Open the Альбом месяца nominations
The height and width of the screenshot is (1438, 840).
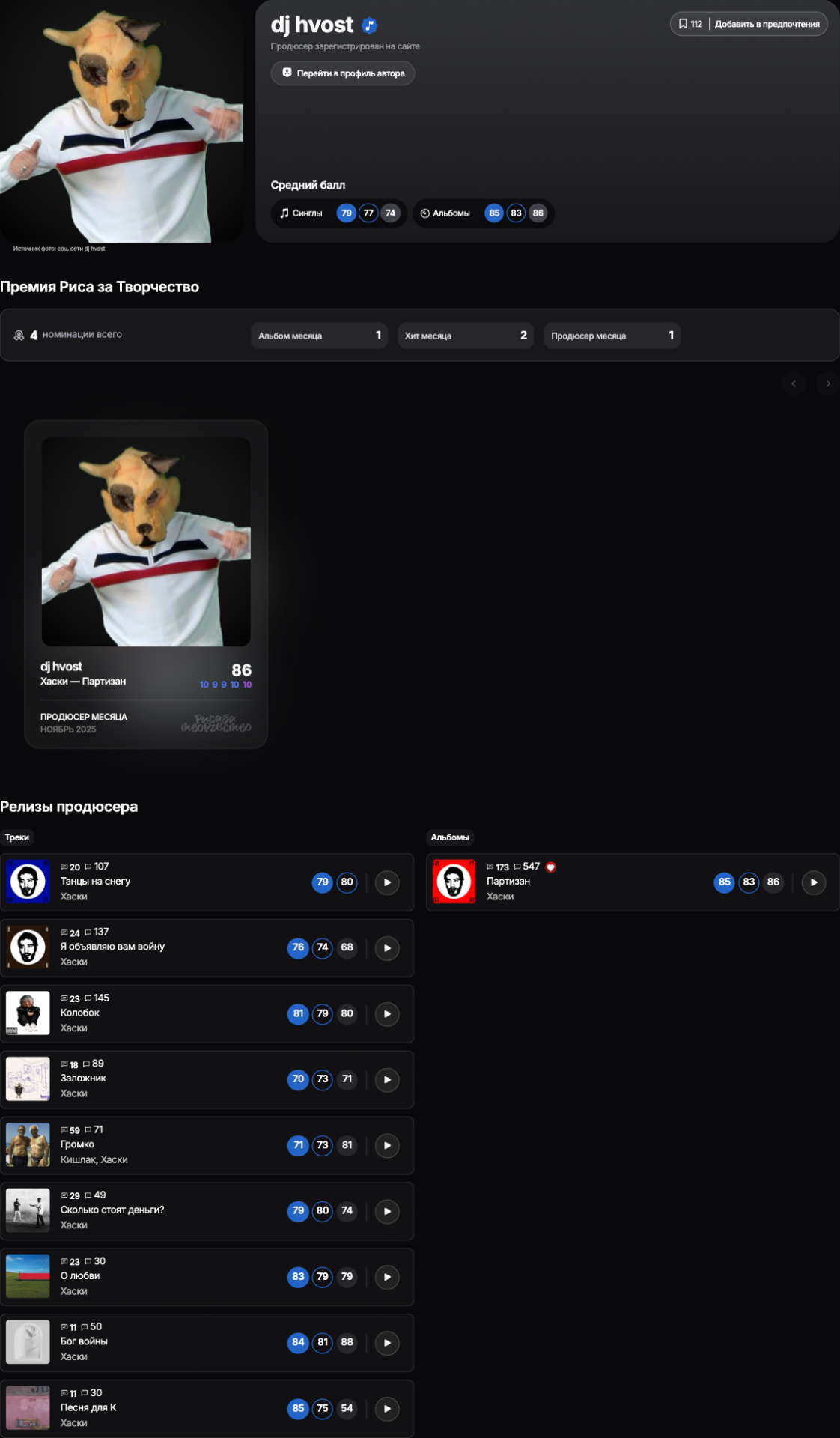pyautogui.click(x=319, y=336)
